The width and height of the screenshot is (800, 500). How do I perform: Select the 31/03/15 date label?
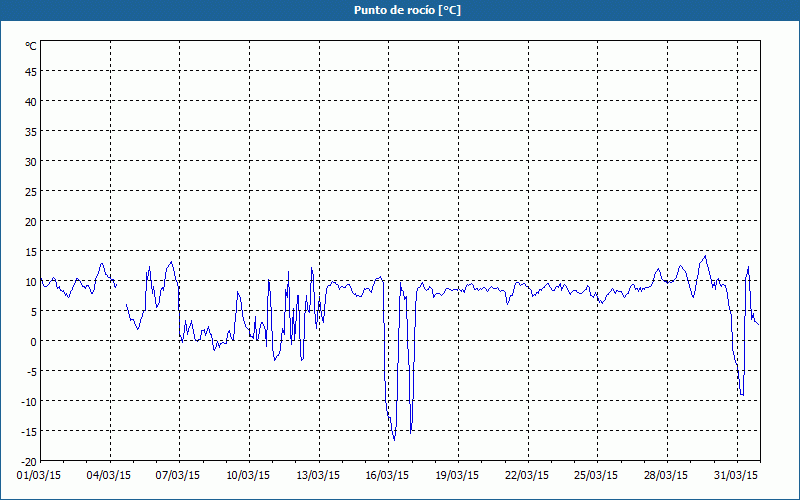click(736, 476)
